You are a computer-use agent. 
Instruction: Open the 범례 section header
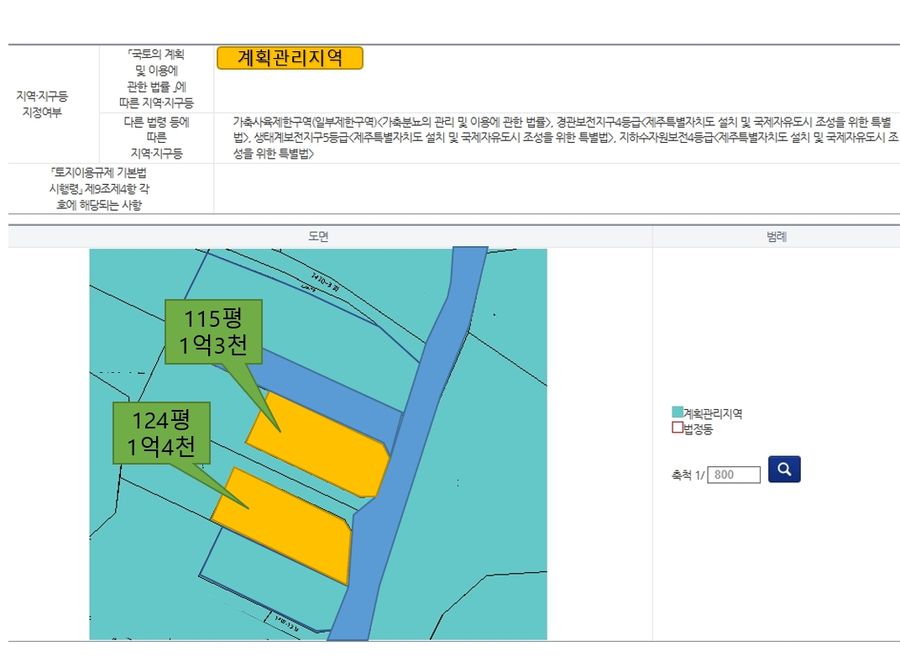pos(775,237)
